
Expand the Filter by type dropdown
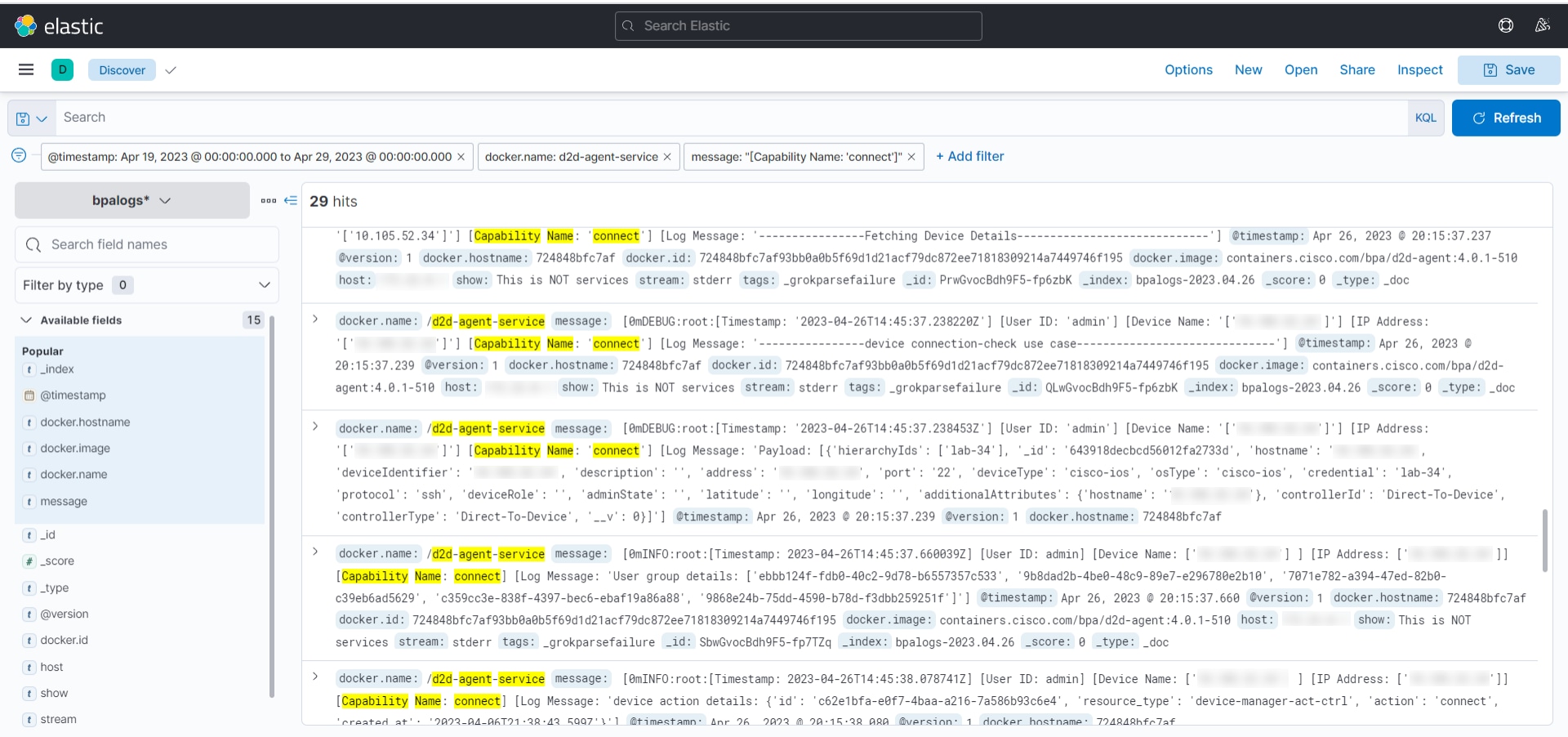147,285
